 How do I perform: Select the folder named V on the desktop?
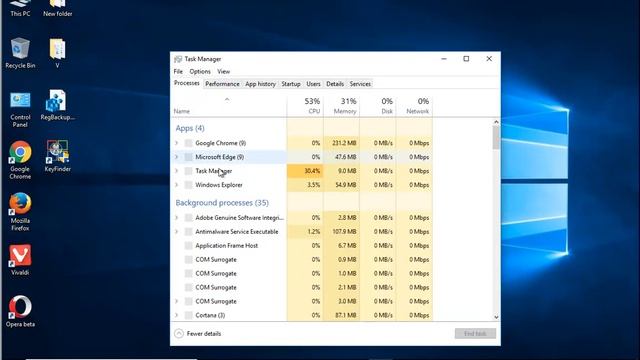click(x=58, y=53)
